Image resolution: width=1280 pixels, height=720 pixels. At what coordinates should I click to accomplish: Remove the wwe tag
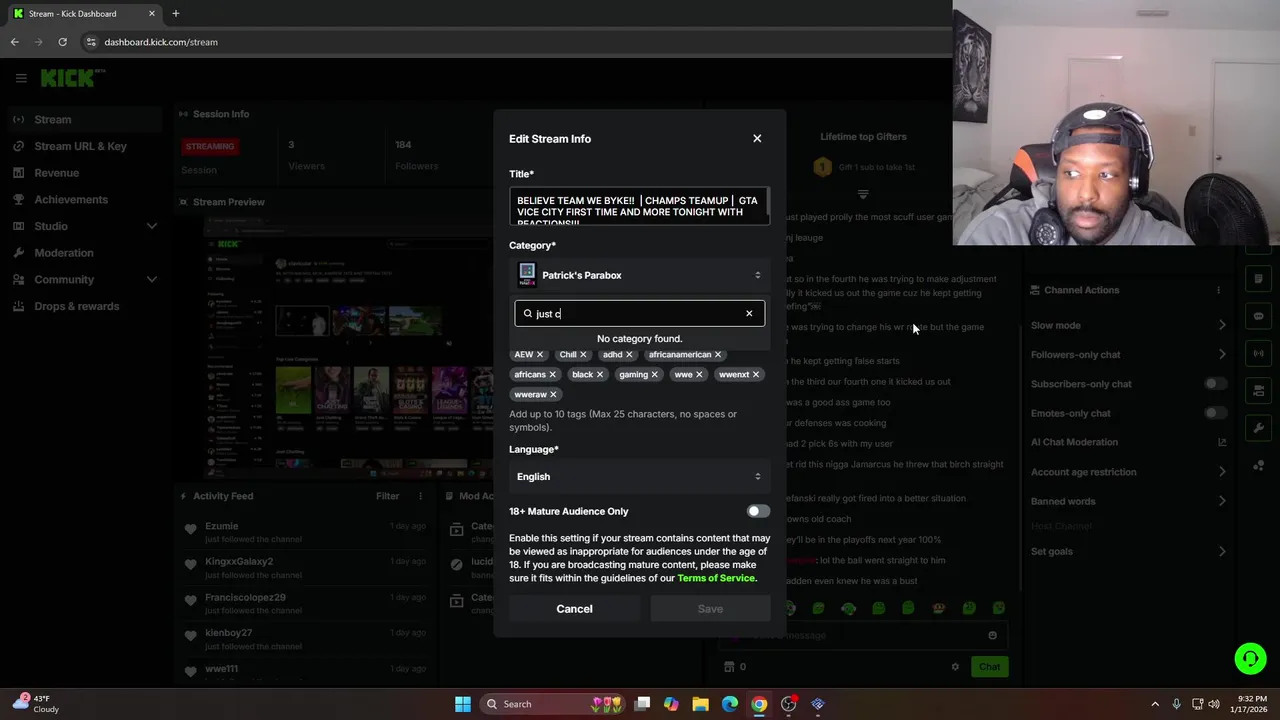(699, 374)
